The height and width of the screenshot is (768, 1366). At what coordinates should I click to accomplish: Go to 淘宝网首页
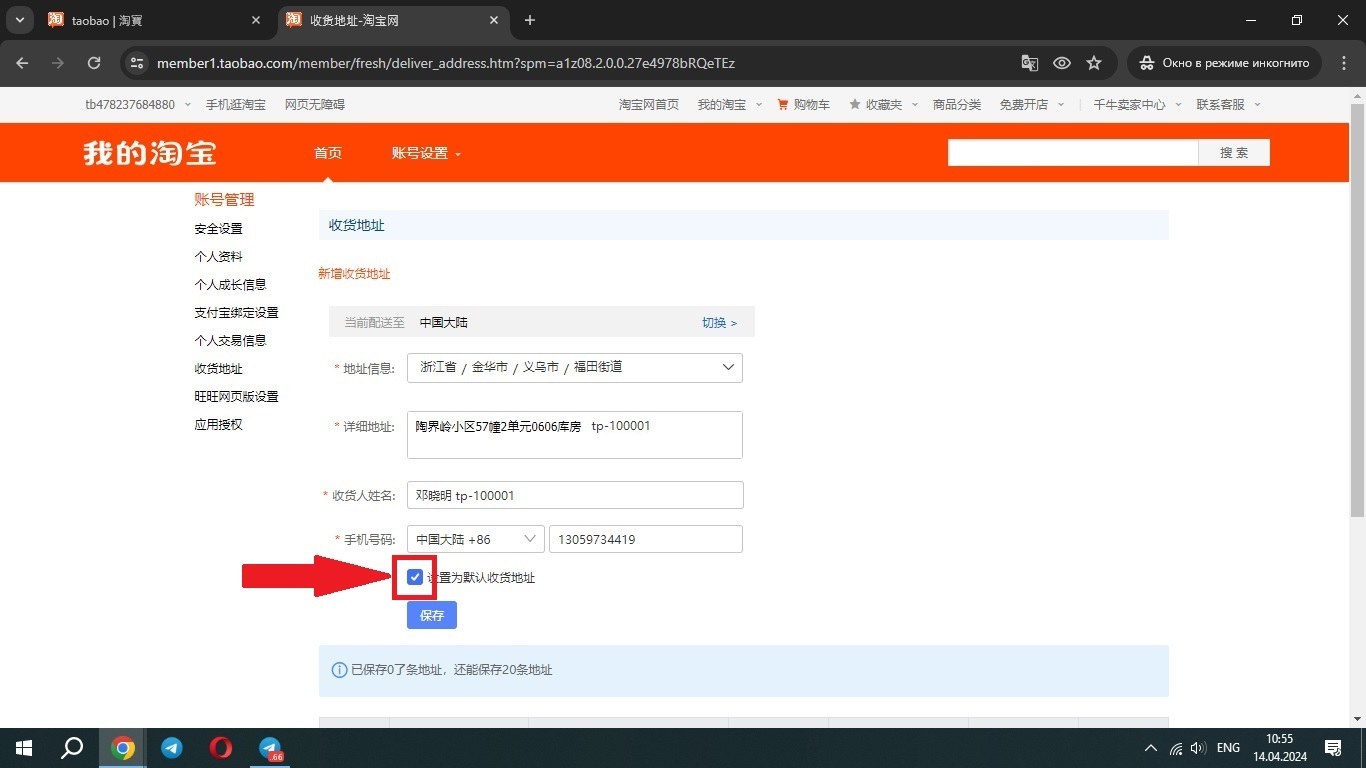649,104
